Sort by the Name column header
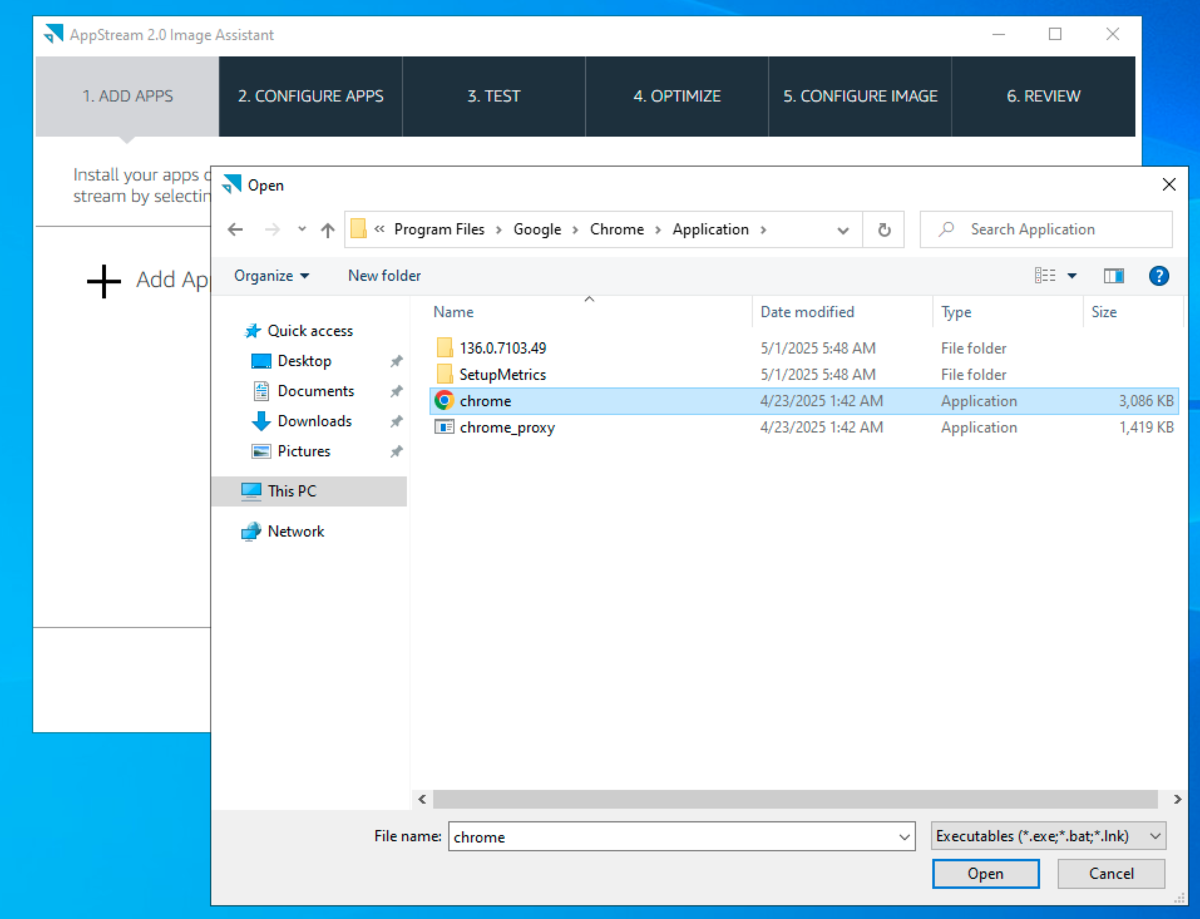Image resolution: width=1200 pixels, height=919 pixels. coord(590,312)
